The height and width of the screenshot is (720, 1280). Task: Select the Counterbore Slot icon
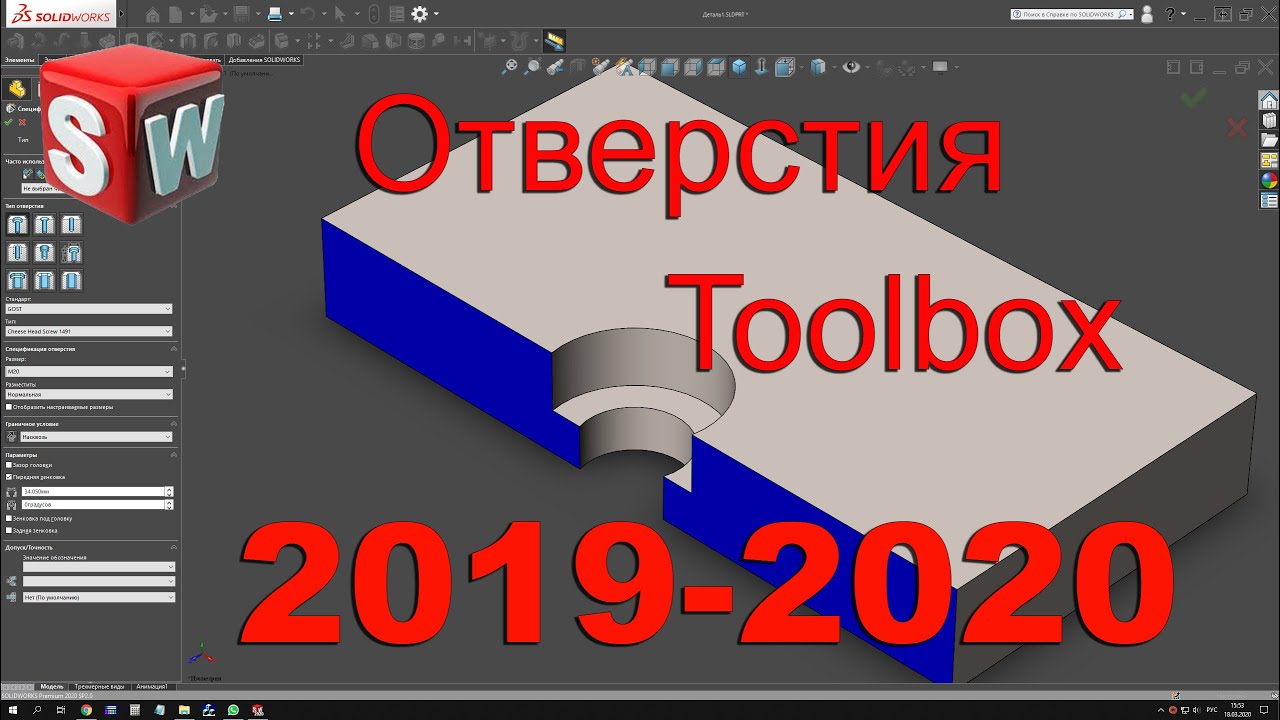(x=17, y=281)
